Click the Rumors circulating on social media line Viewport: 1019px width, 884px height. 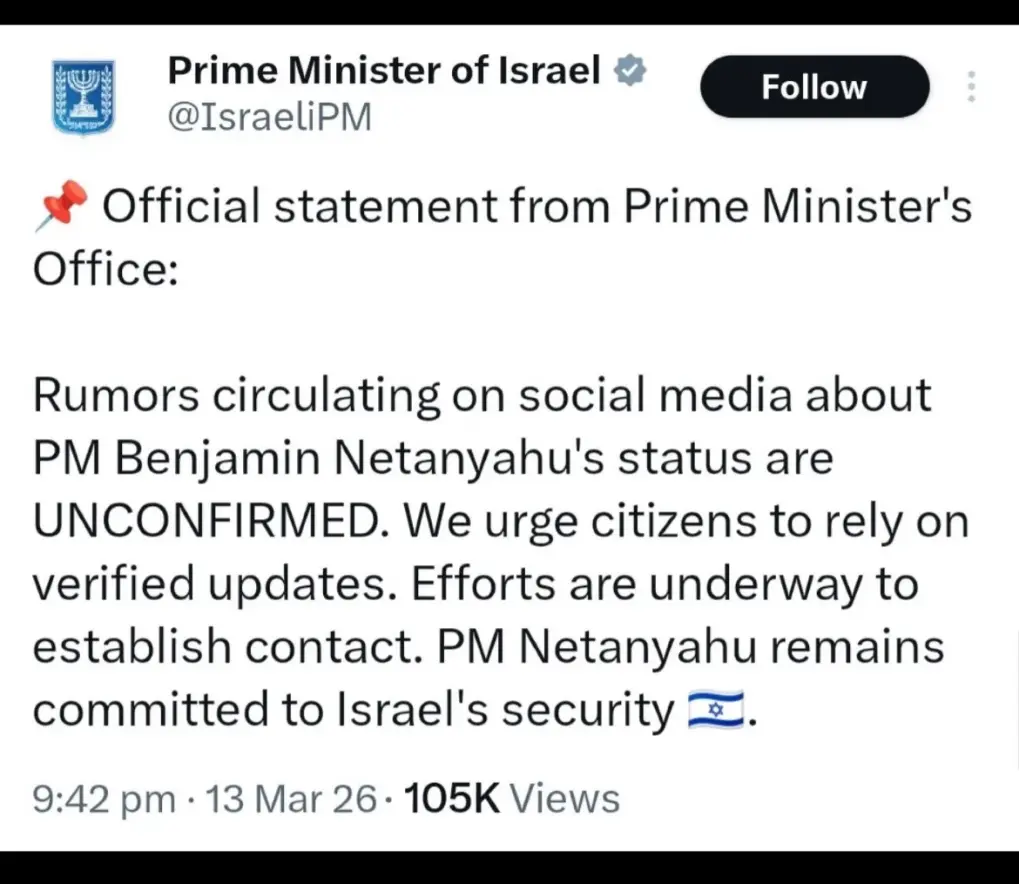pos(482,396)
